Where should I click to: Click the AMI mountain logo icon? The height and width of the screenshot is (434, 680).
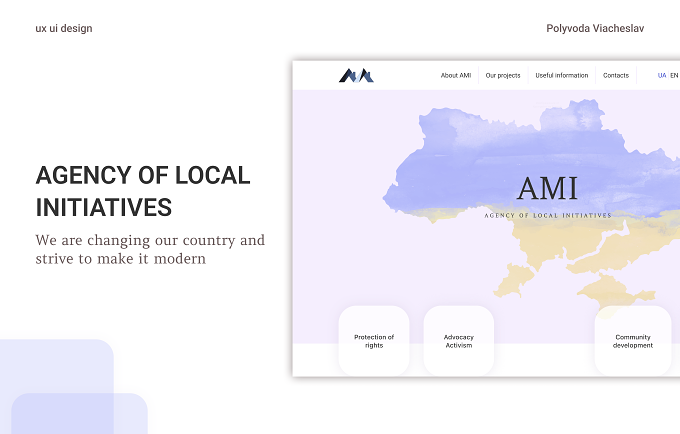point(356,75)
